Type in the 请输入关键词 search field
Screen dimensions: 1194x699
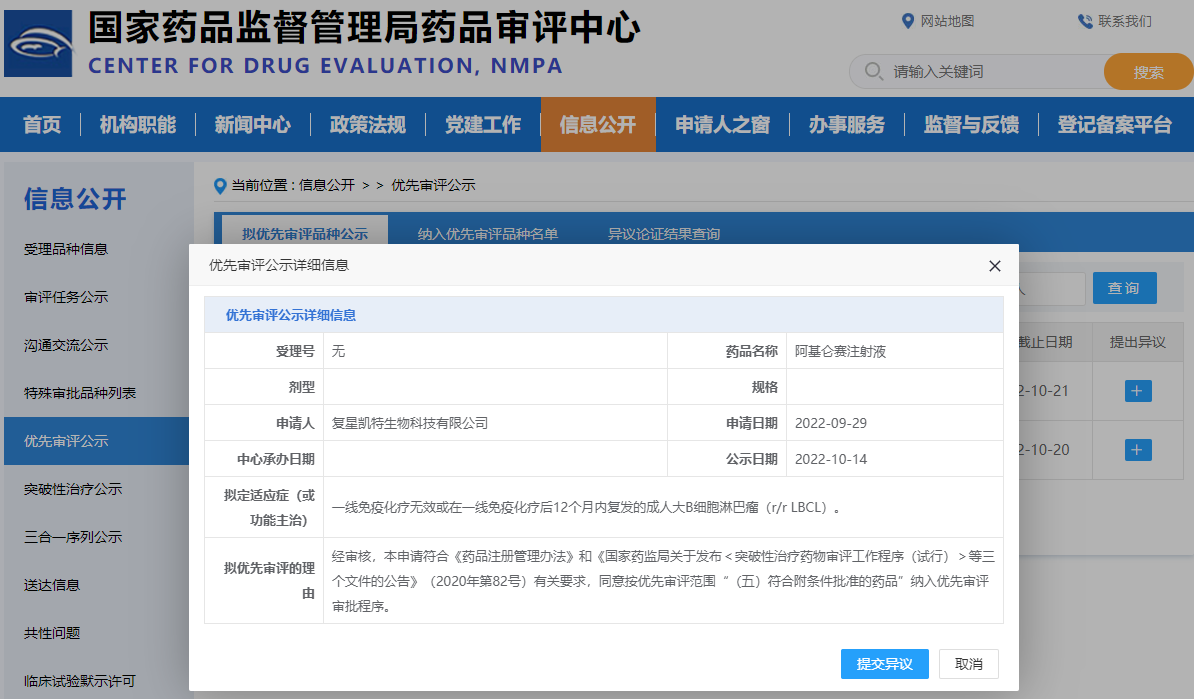click(x=990, y=72)
